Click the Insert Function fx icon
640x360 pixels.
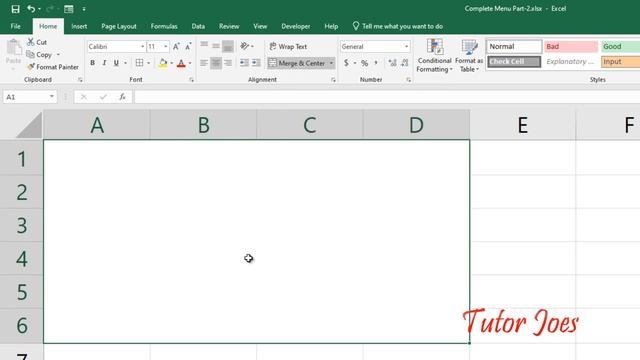(122, 97)
